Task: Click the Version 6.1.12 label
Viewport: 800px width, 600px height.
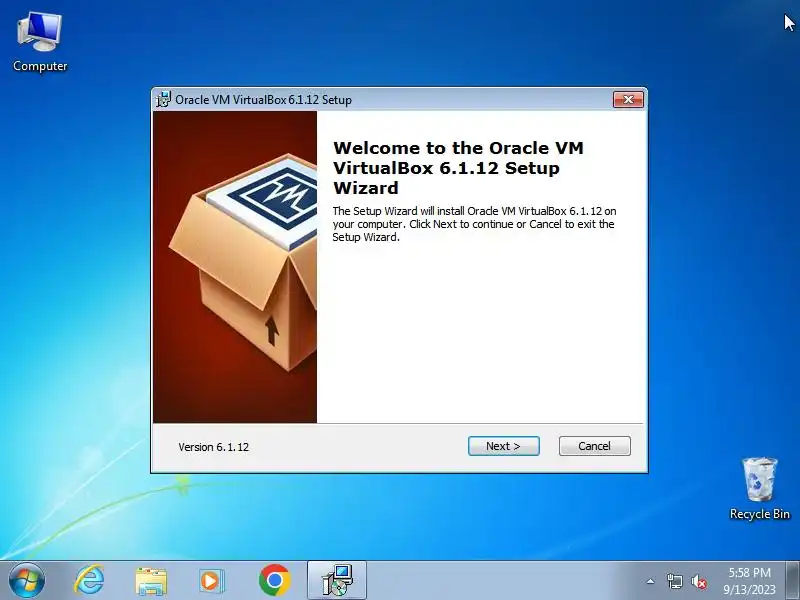Action: (x=213, y=447)
